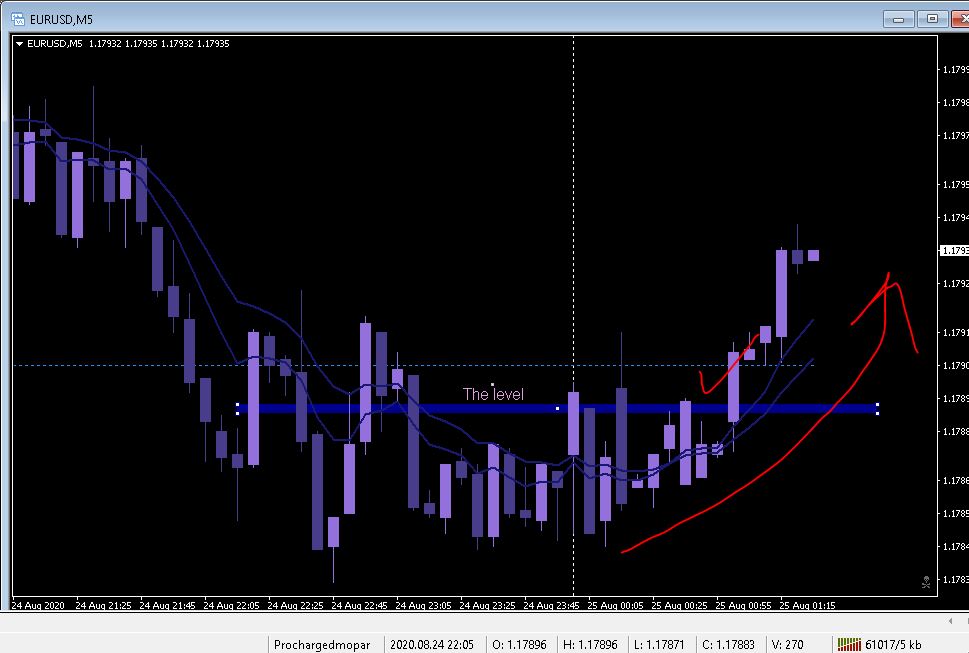Click the skull icon in chart corner

click(x=926, y=582)
